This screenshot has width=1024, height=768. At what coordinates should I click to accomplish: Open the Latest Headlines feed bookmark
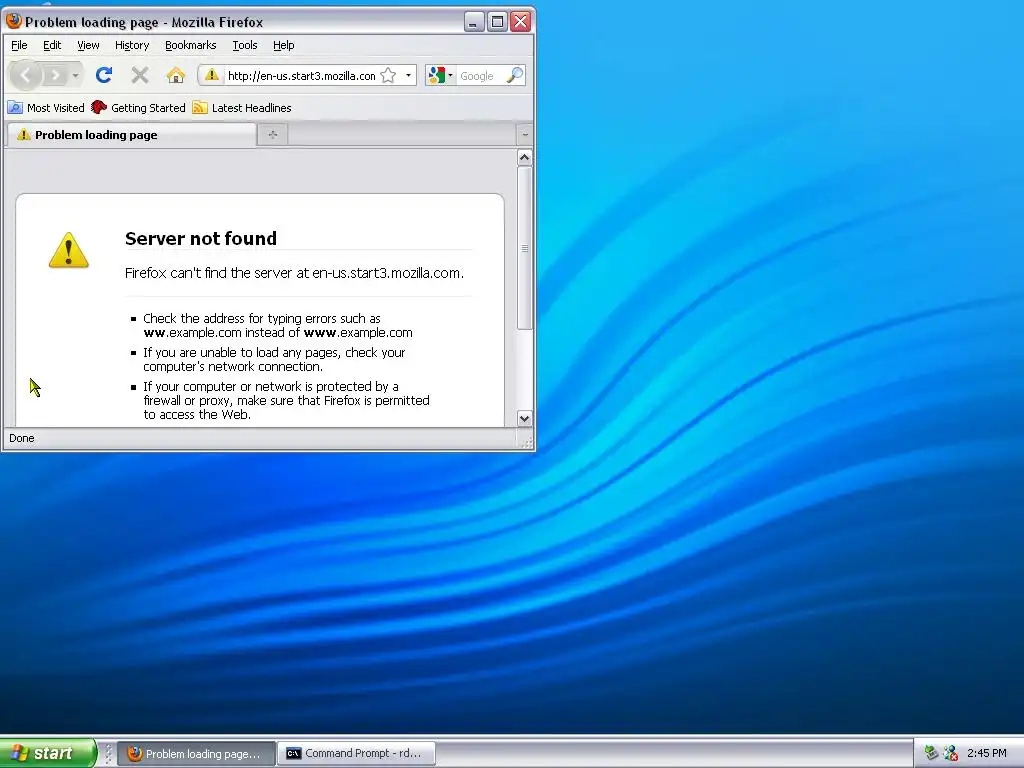pyautogui.click(x=242, y=108)
